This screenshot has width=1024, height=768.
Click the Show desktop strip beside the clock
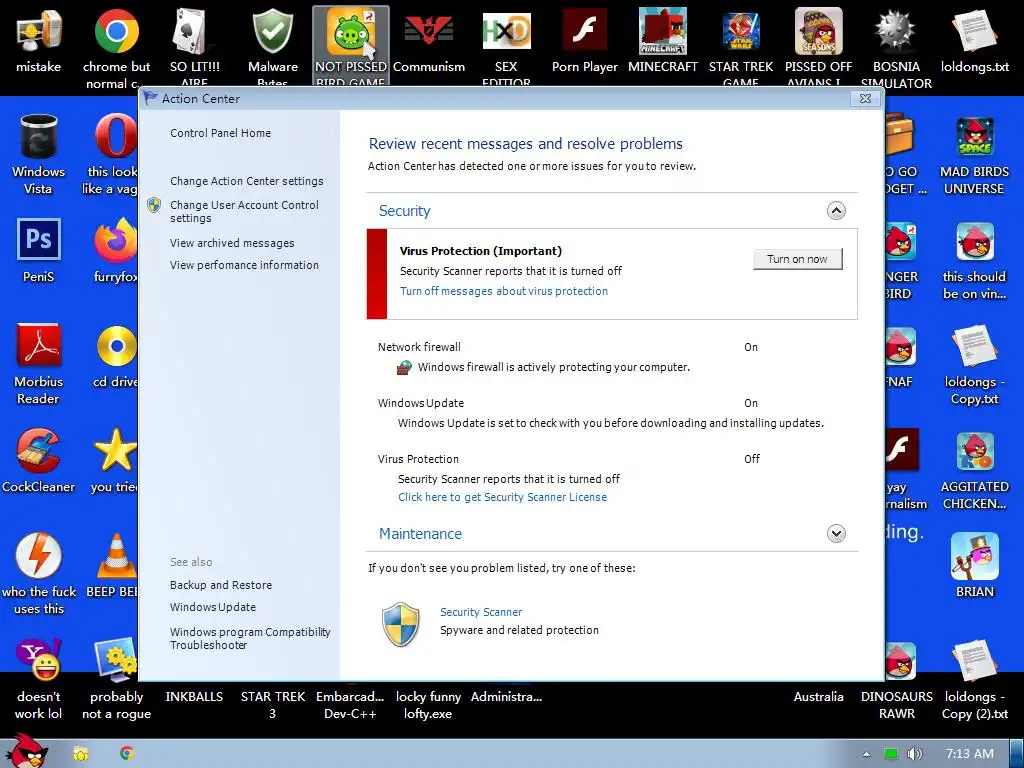[x=1017, y=754]
